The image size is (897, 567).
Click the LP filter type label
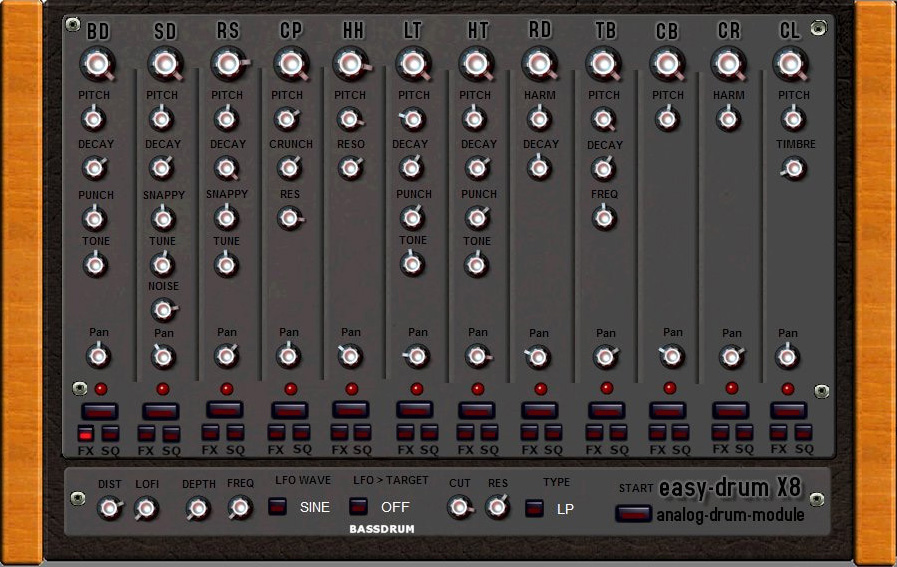(x=565, y=509)
